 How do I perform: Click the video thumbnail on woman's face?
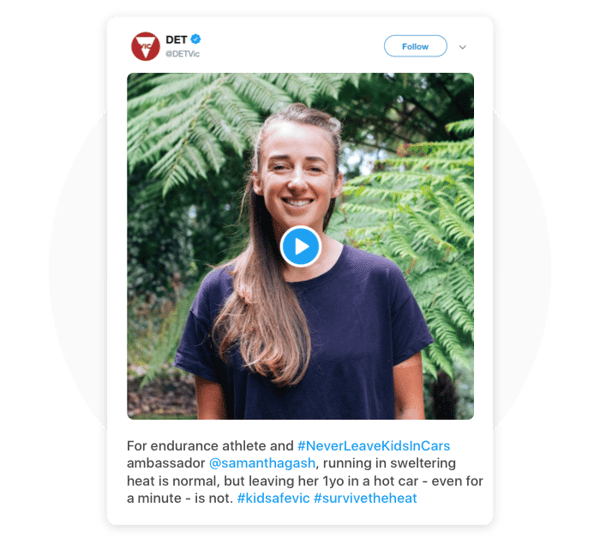pyautogui.click(x=297, y=175)
